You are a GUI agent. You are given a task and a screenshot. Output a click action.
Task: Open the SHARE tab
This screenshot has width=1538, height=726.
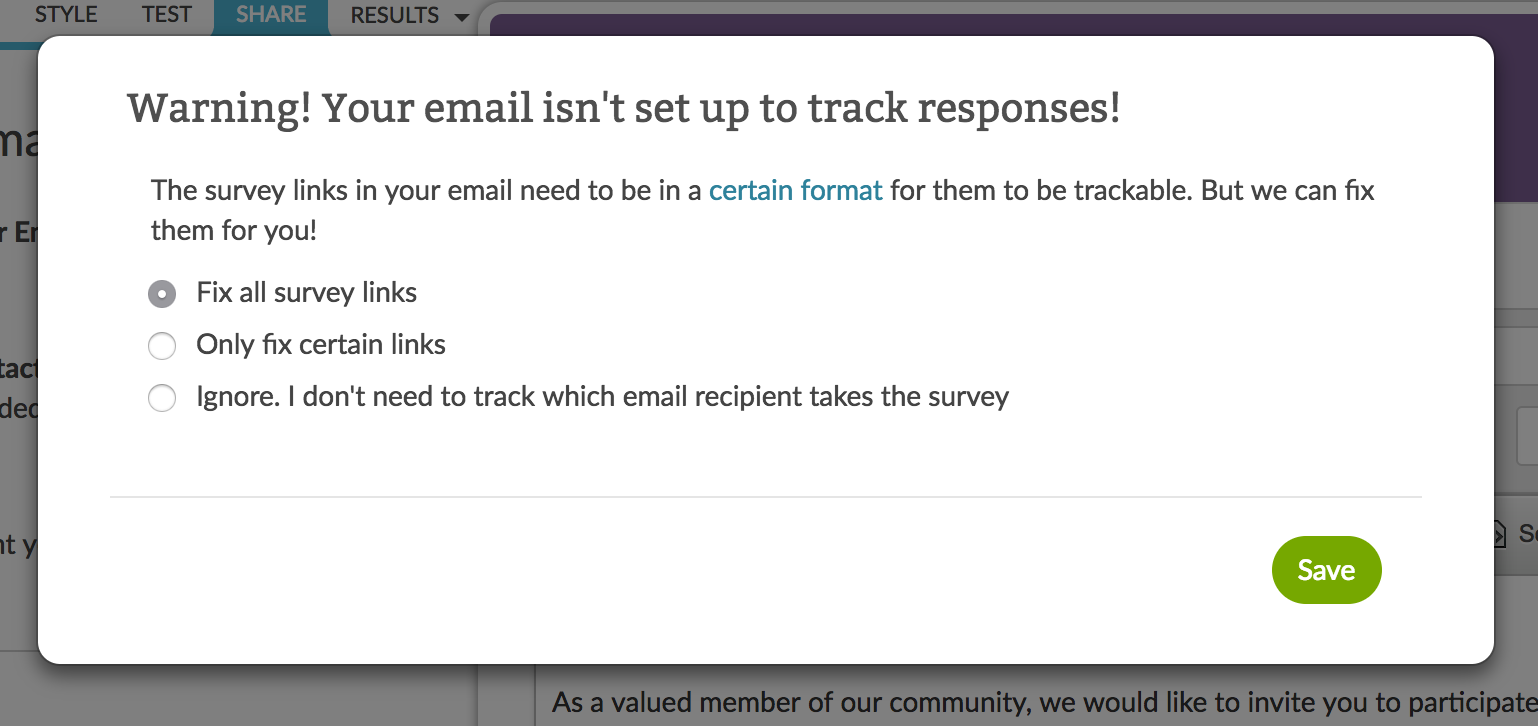271,15
